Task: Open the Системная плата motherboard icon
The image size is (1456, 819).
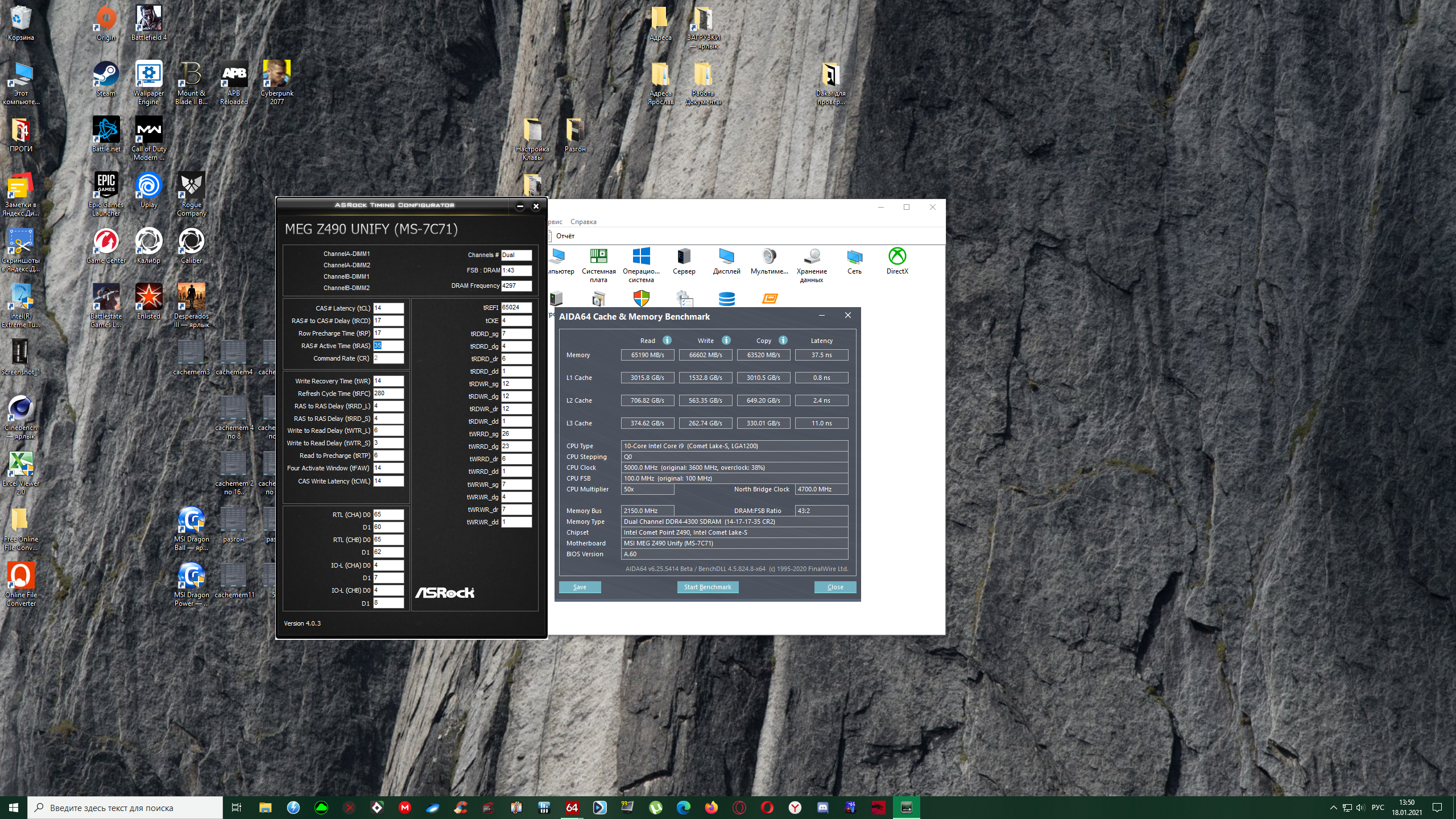Action: (x=598, y=257)
